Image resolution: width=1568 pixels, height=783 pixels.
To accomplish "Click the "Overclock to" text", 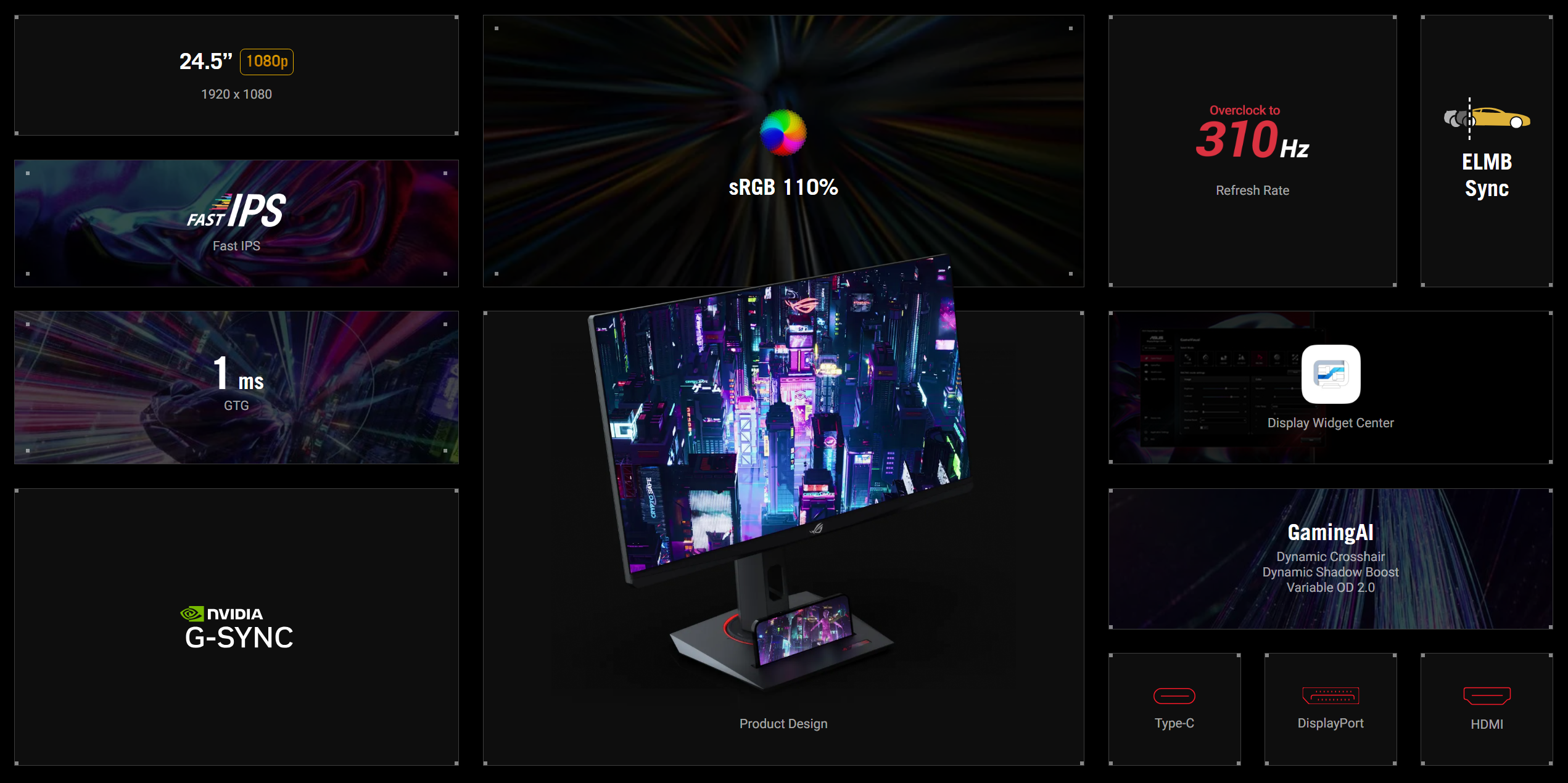I will (1244, 110).
